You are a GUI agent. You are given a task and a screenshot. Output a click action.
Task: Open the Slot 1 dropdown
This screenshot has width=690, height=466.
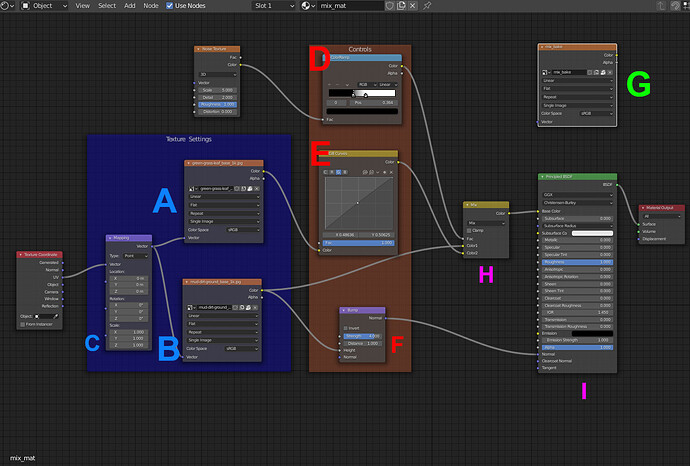point(267,6)
